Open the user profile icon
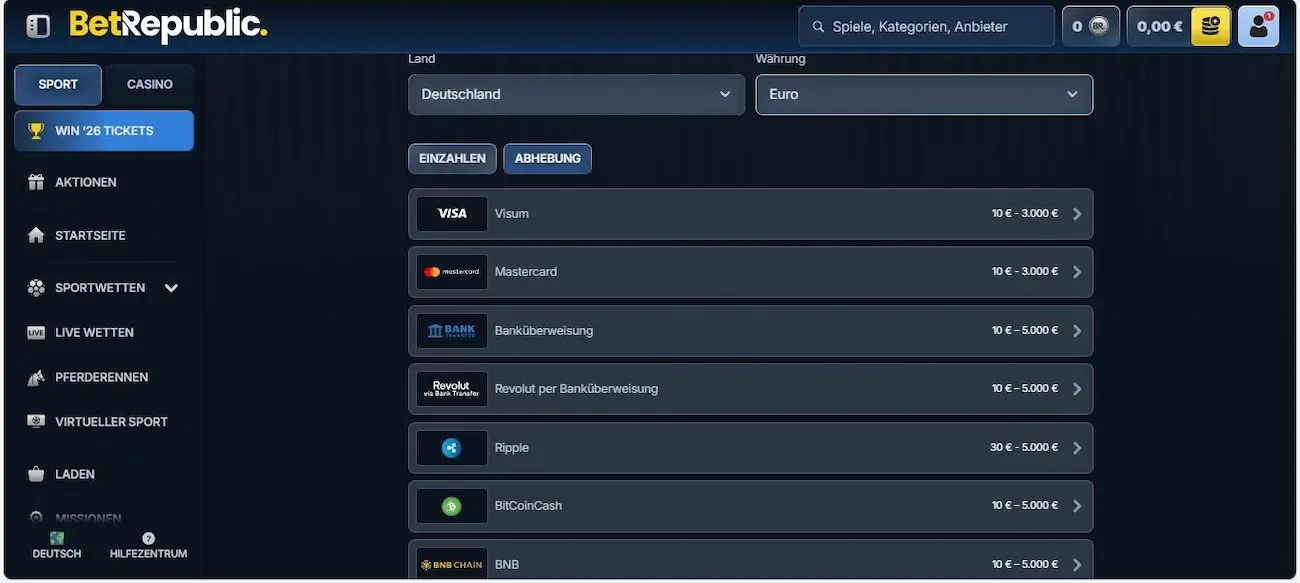1300x583 pixels. tap(1258, 27)
